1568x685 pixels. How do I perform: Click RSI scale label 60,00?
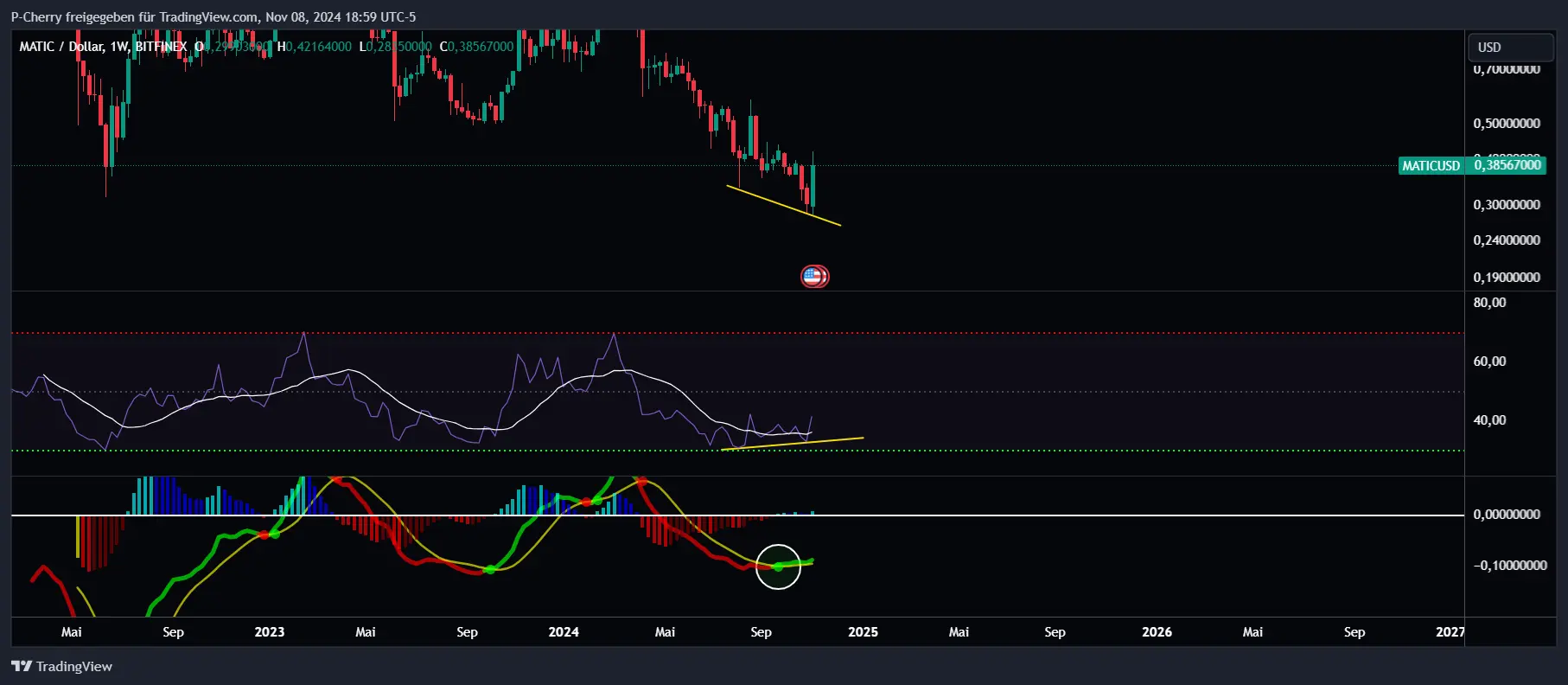click(1489, 362)
